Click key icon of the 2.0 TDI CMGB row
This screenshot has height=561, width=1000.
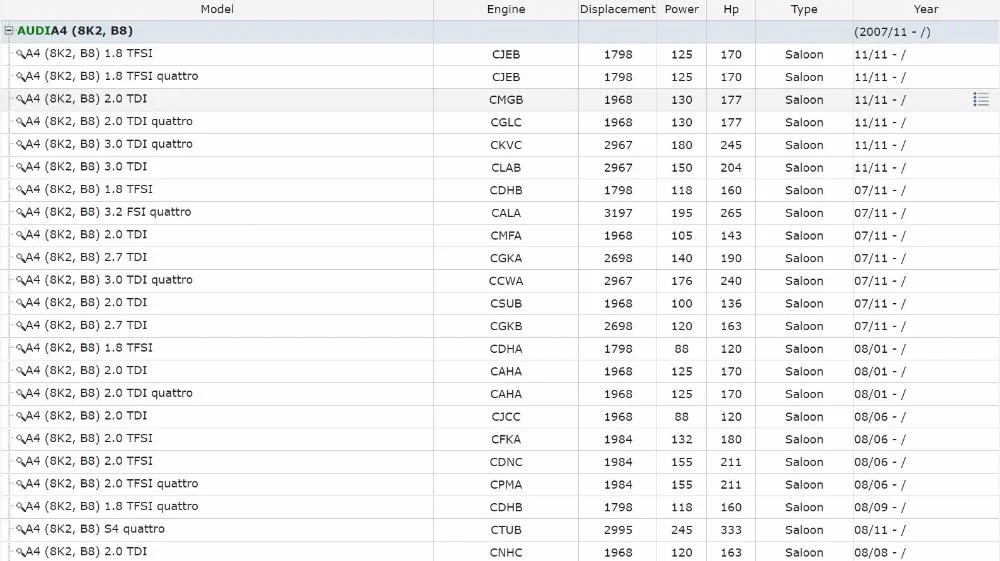coord(20,100)
